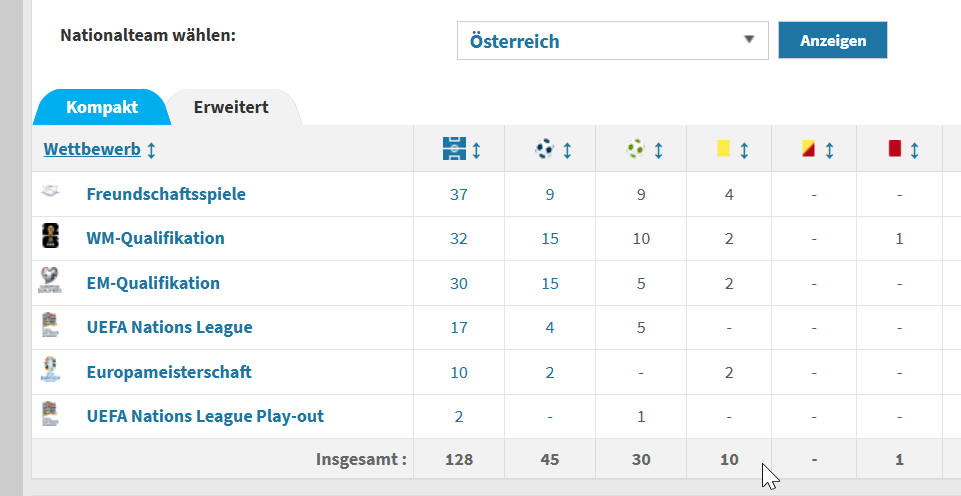Open the Österreich national team dropdown
Image resolution: width=961 pixels, height=496 pixels.
(x=612, y=41)
